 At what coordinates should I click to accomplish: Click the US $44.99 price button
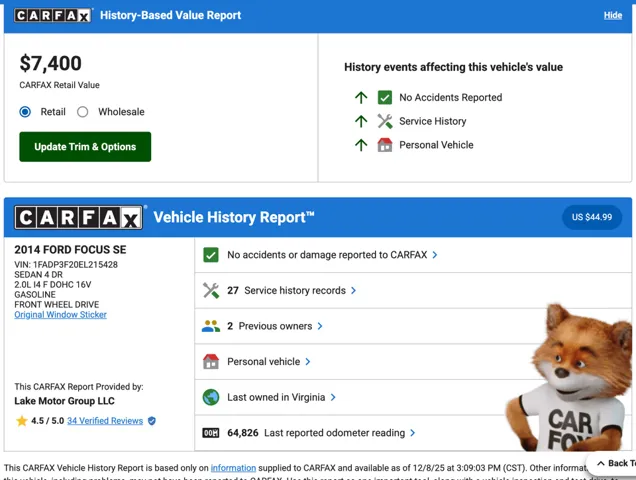592,217
